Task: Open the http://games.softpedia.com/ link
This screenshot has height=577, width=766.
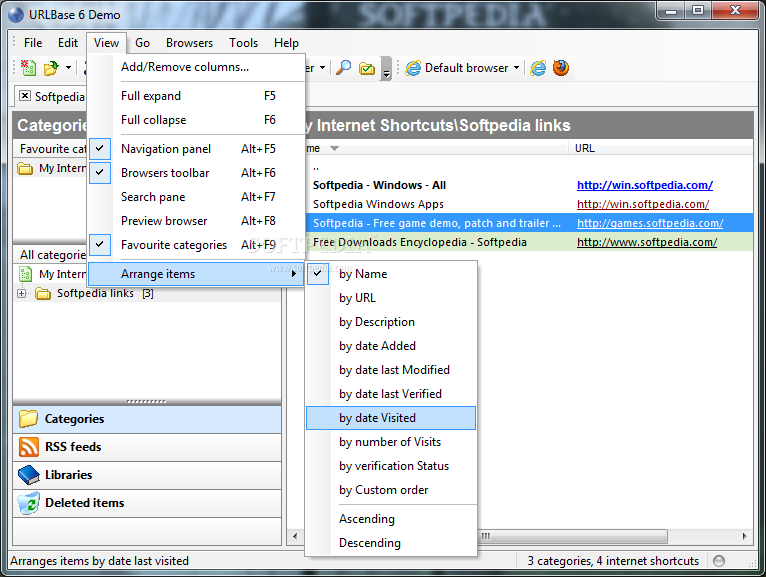Action: coord(650,223)
